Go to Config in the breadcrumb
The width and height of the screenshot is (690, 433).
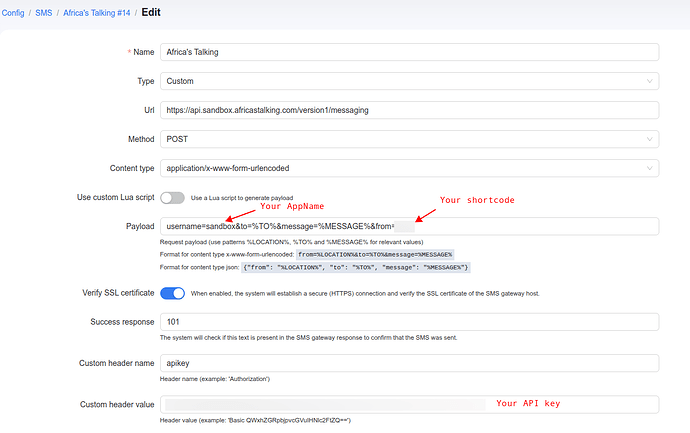(x=13, y=12)
